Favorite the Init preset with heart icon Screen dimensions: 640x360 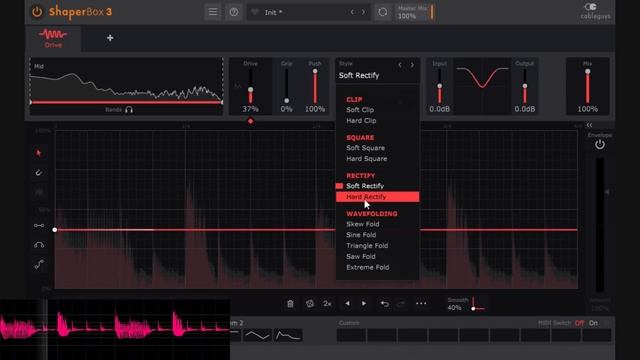[255, 12]
